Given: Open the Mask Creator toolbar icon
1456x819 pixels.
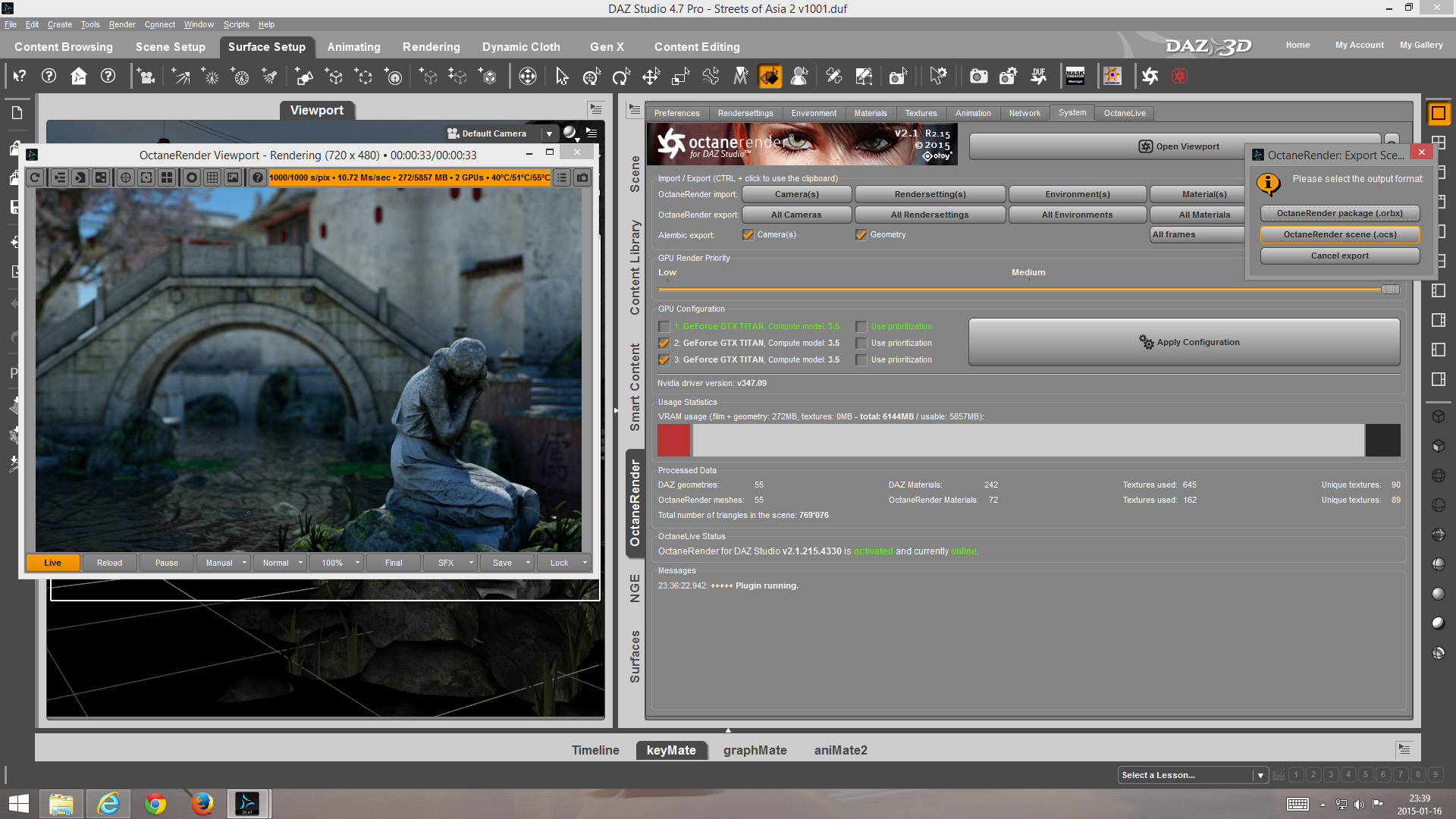Looking at the screenshot, I should [1075, 76].
